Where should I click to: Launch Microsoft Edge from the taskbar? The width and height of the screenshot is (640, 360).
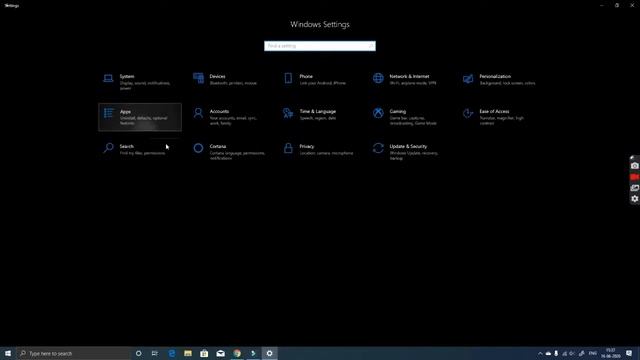coord(171,353)
